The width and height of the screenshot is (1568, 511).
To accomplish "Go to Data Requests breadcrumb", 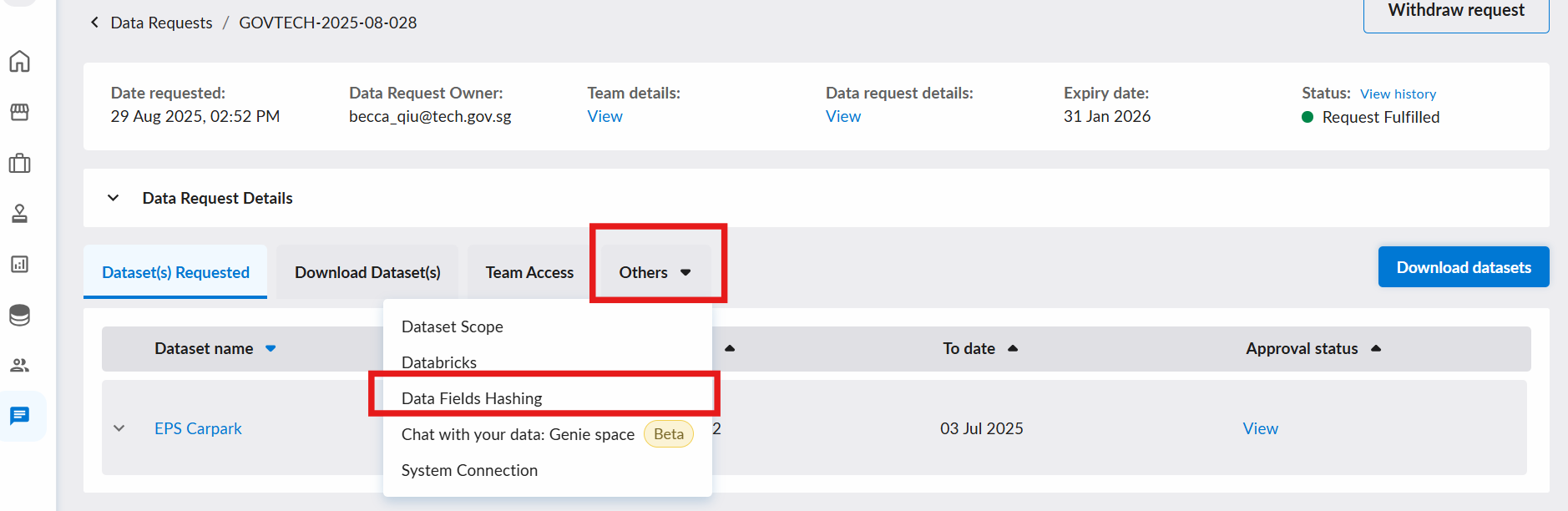I will point(161,23).
